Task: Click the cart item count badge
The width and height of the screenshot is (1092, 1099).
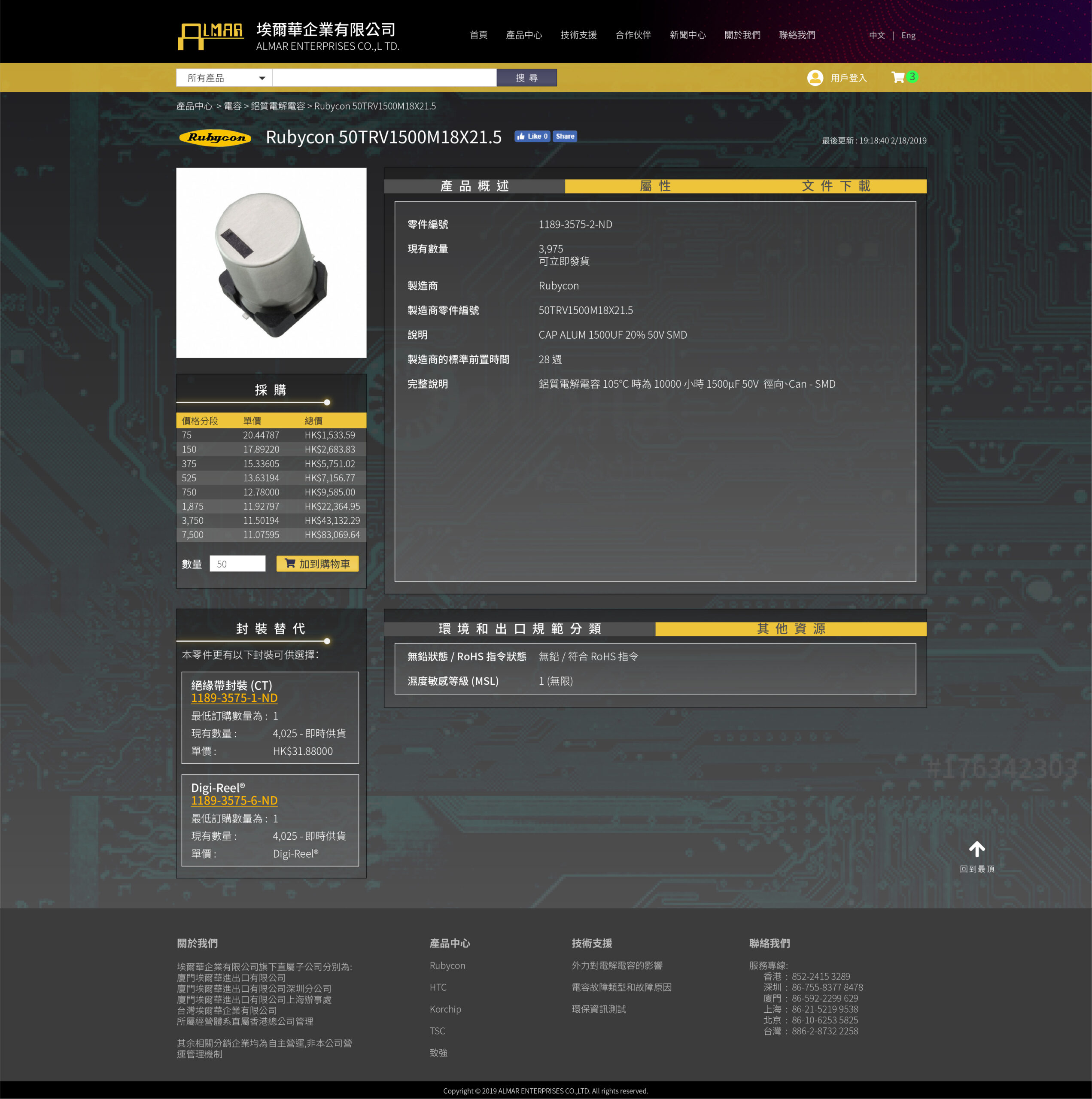Action: tap(912, 76)
